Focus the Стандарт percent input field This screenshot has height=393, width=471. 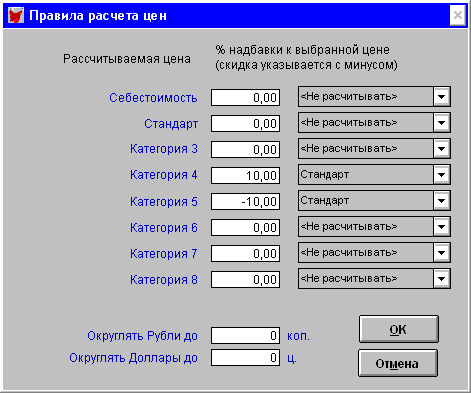coord(245,124)
